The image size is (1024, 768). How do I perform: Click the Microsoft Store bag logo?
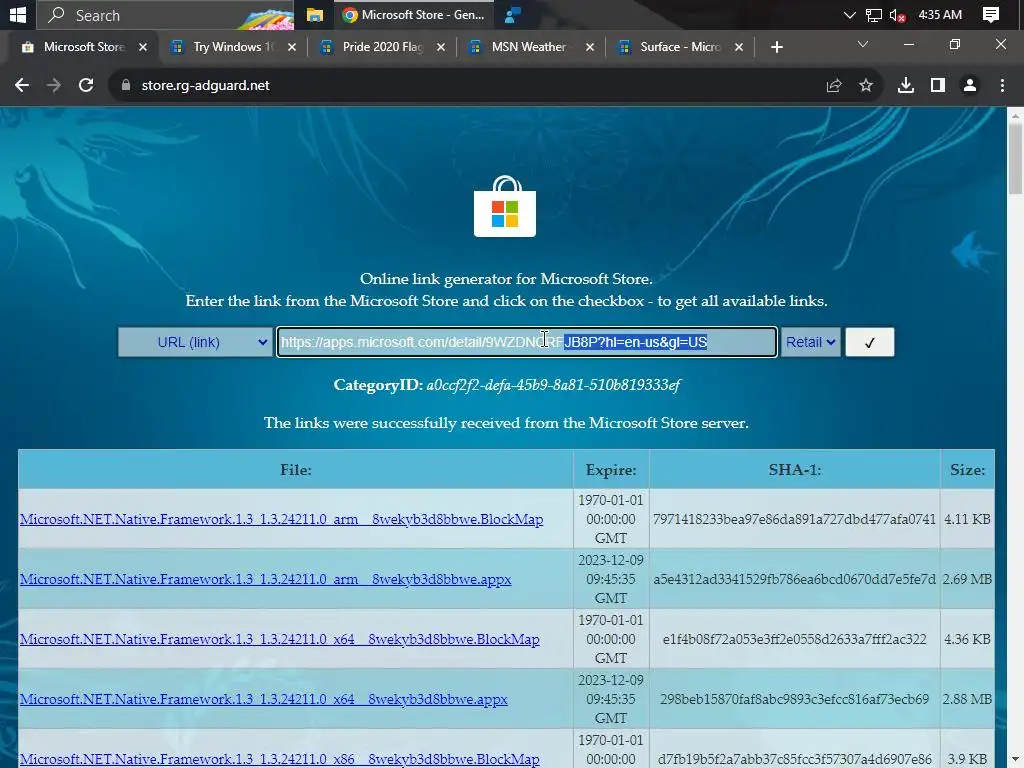pos(505,206)
